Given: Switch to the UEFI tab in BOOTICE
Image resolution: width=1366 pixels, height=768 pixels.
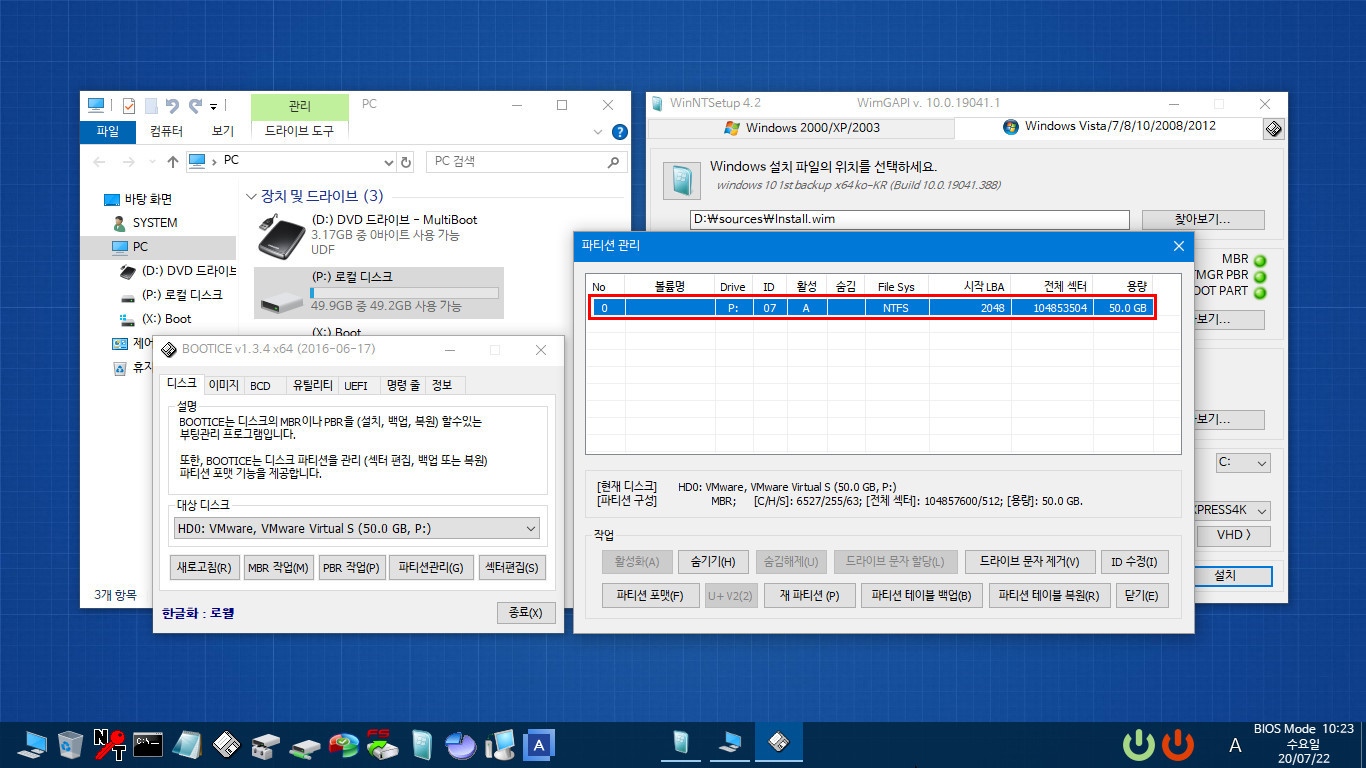Looking at the screenshot, I should [x=356, y=385].
